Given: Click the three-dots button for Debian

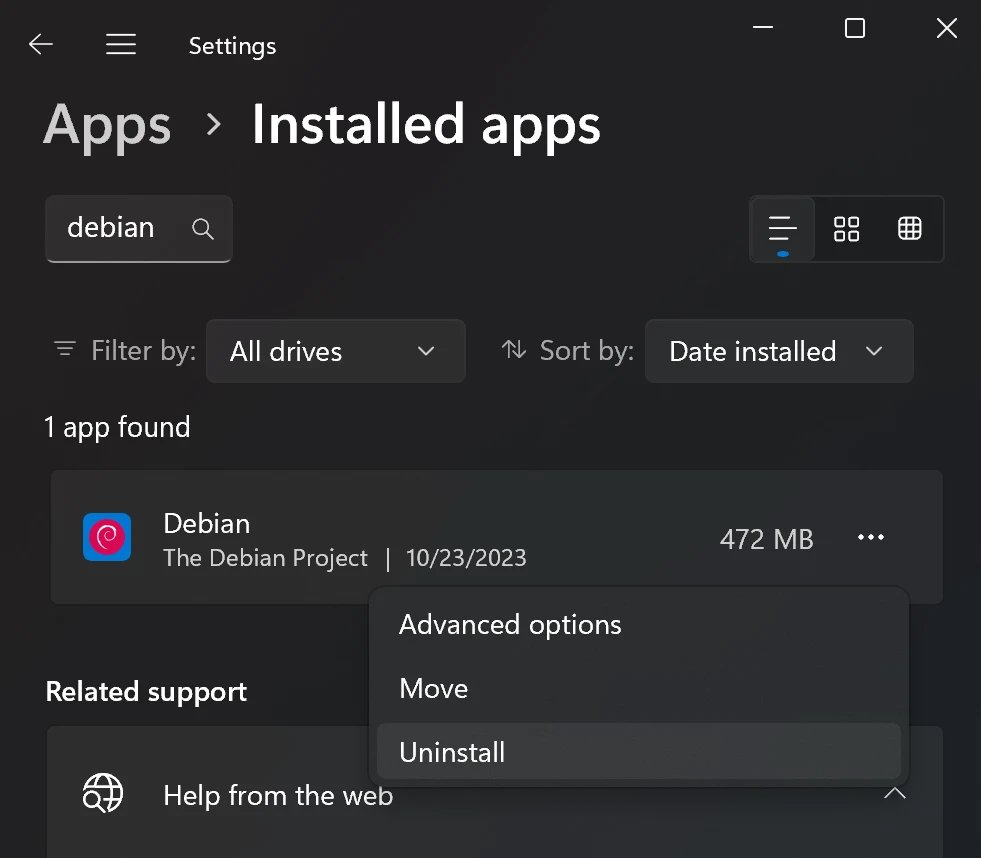Looking at the screenshot, I should tap(870, 538).
